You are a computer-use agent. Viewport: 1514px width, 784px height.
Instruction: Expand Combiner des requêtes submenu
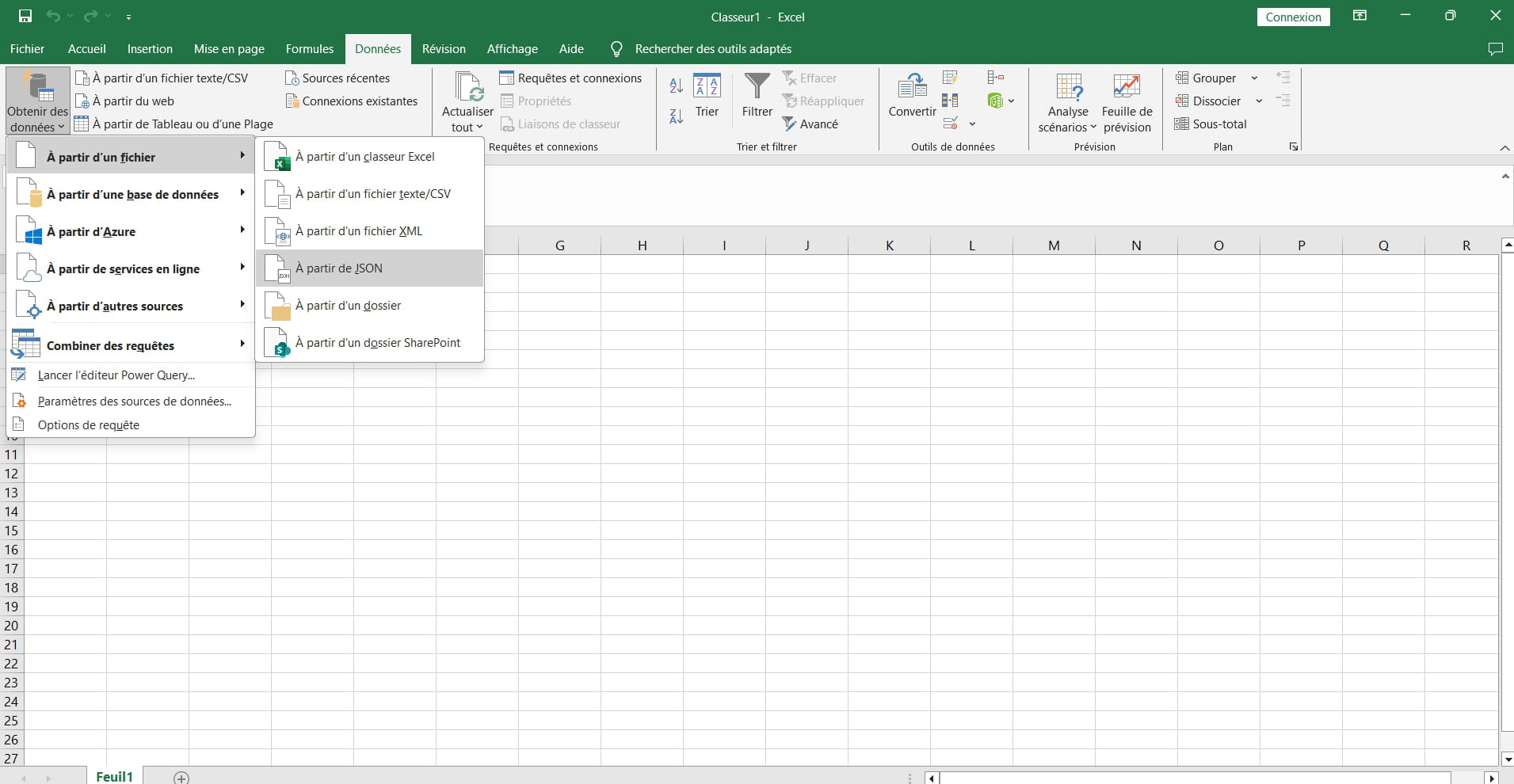(131, 345)
